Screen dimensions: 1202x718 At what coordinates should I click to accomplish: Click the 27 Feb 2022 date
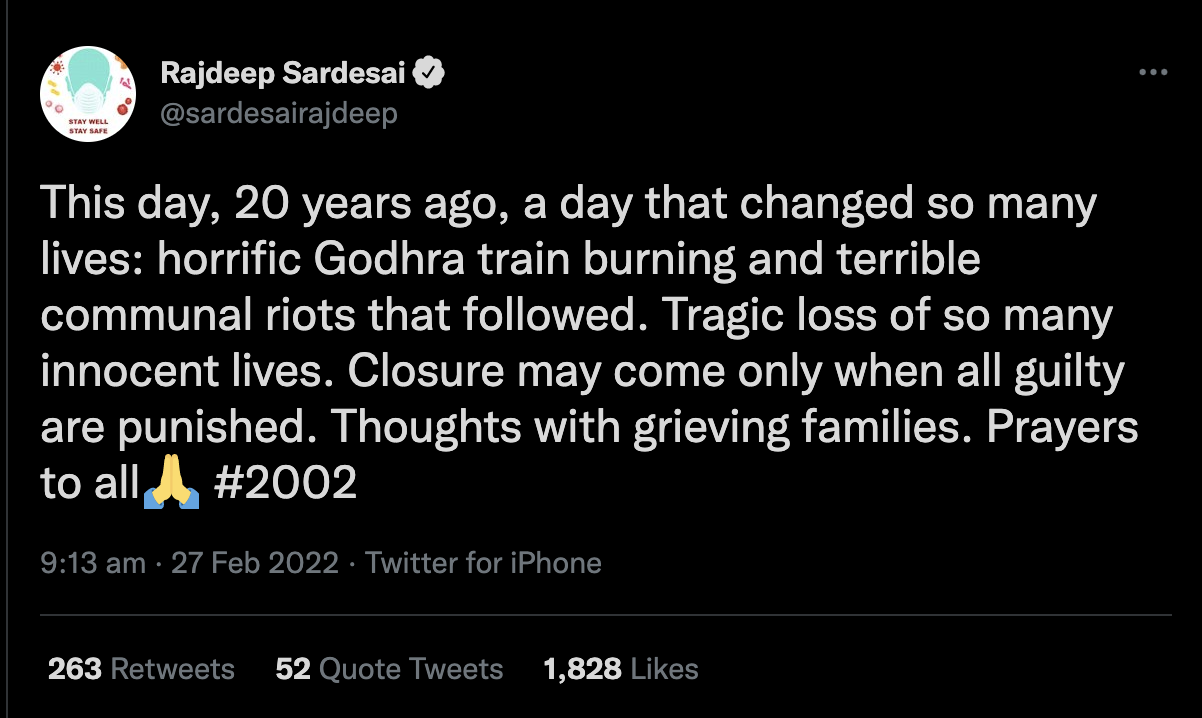255,562
